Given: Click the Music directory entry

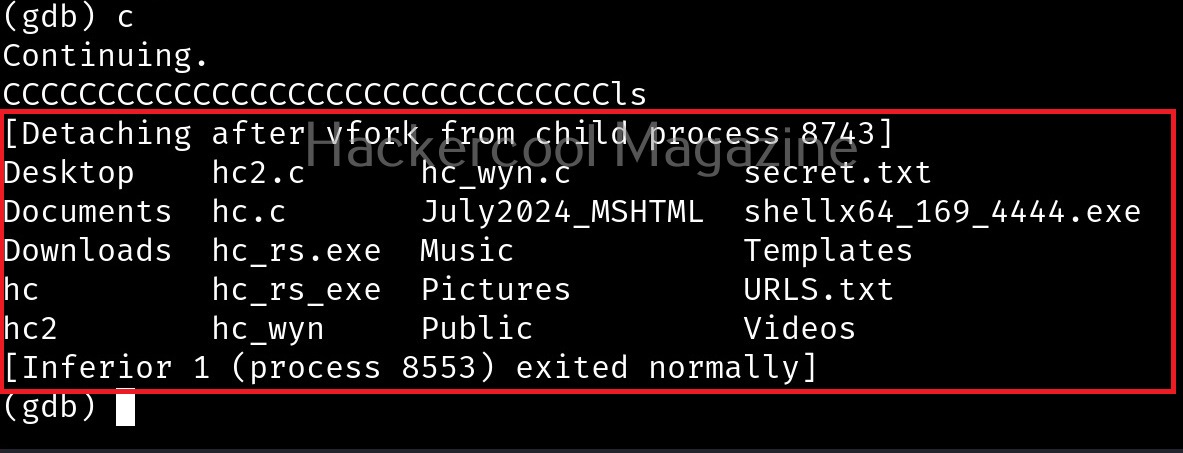Looking at the screenshot, I should tap(467, 250).
